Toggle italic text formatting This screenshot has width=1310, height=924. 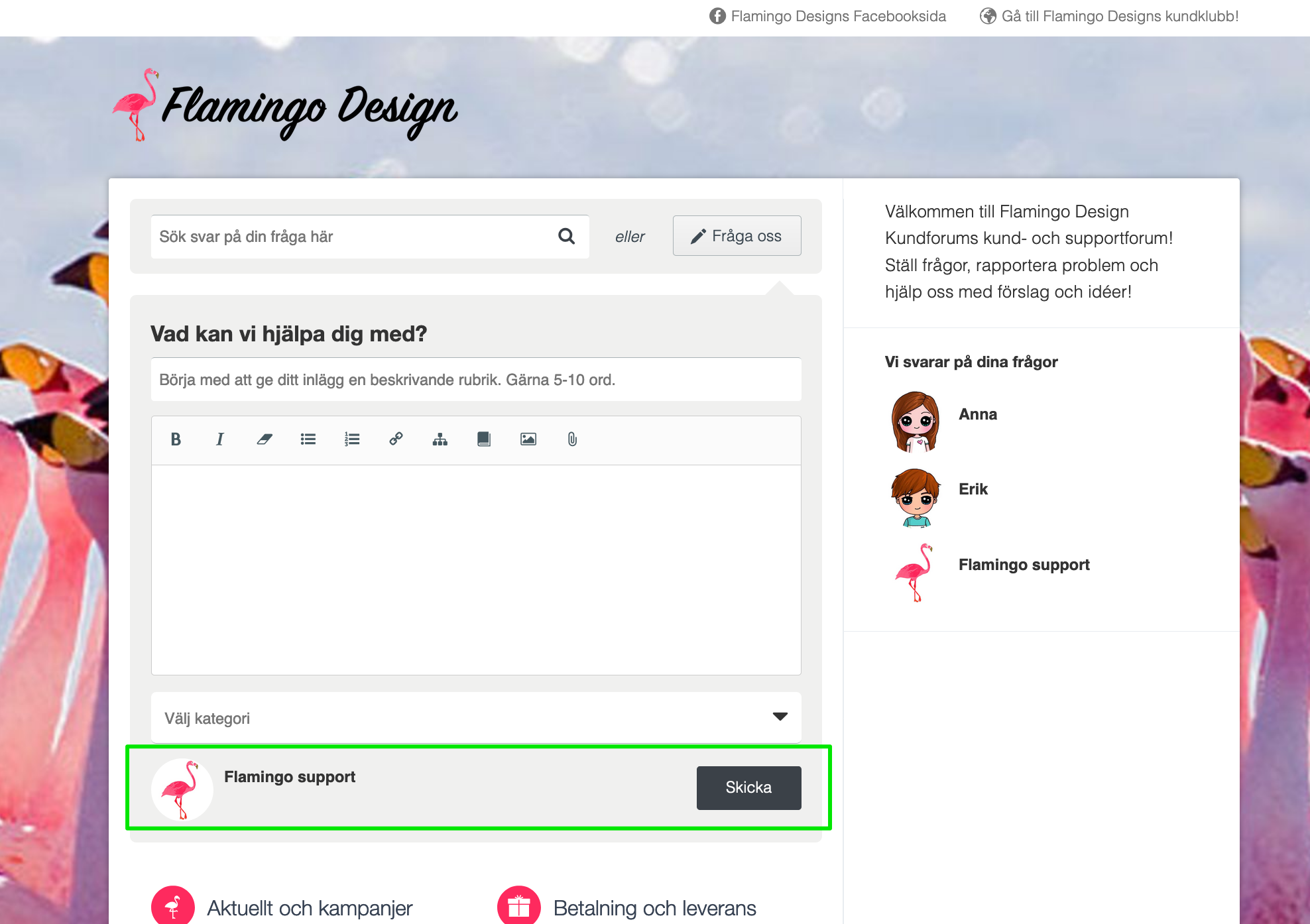click(219, 439)
